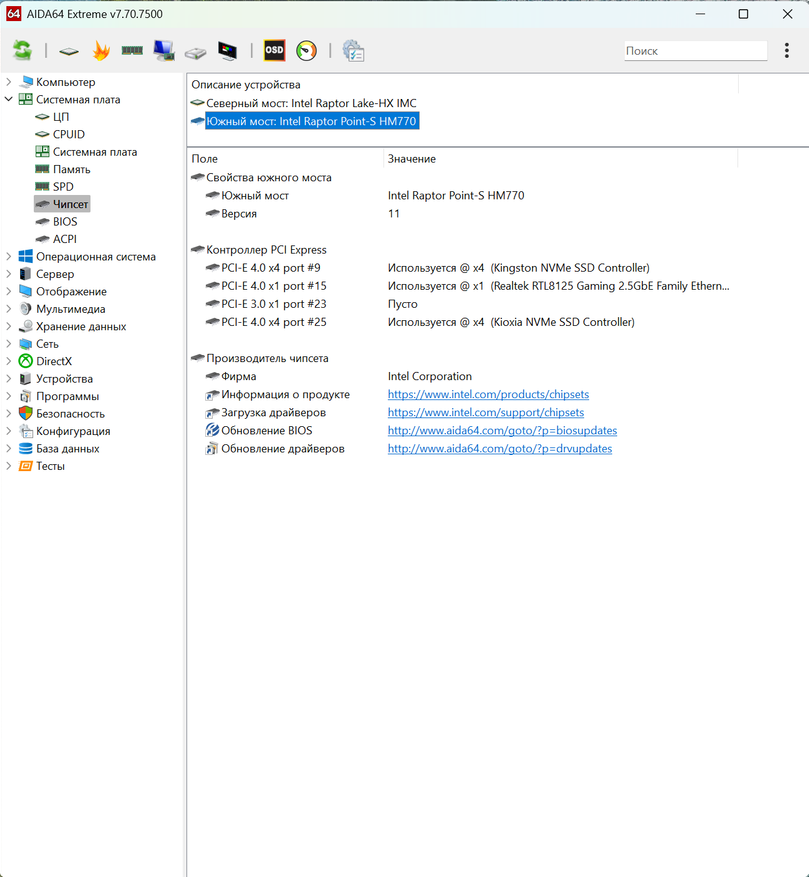
Task: Click the Свойства южного моста group header
Action: [x=269, y=177]
